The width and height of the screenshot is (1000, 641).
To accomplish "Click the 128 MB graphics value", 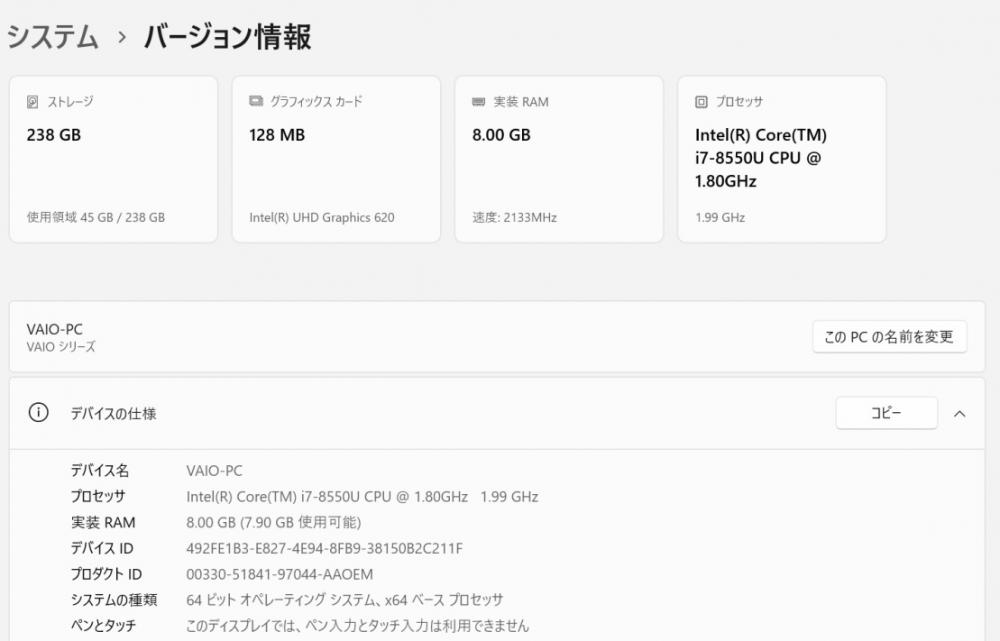I will point(277,135).
